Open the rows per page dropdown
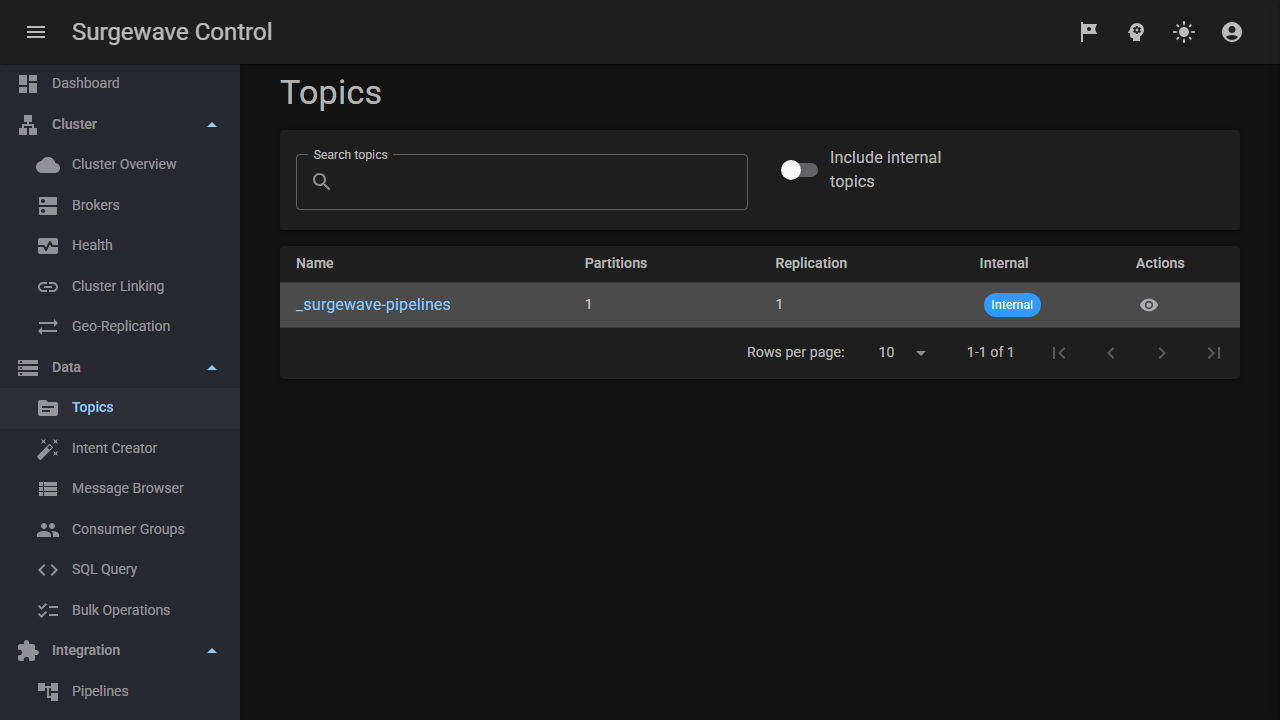The image size is (1280, 720). coord(902,353)
